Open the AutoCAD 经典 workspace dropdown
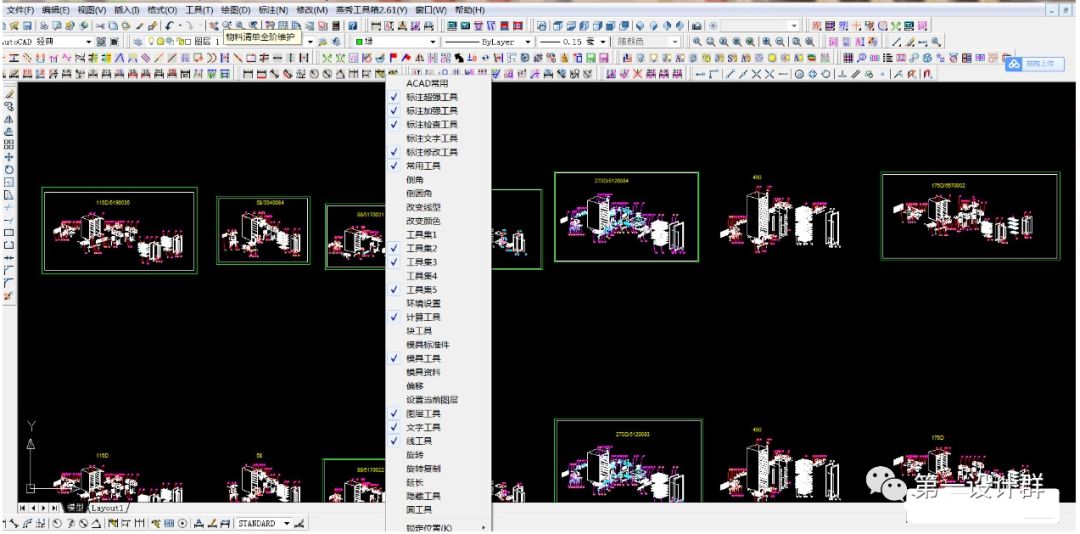The width and height of the screenshot is (1080, 534). click(88, 41)
